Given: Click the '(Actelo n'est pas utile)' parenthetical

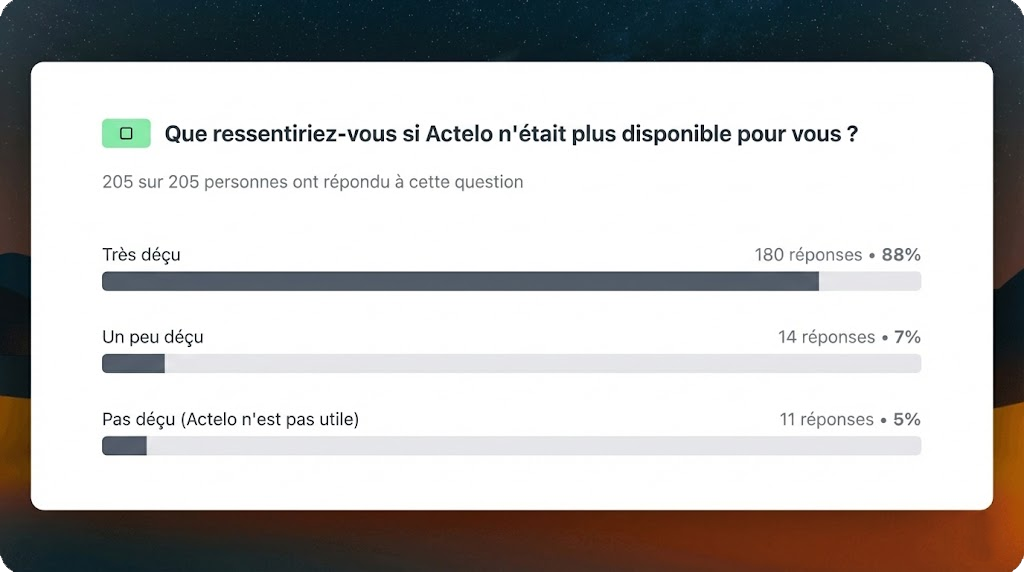Looking at the screenshot, I should (x=270, y=420).
